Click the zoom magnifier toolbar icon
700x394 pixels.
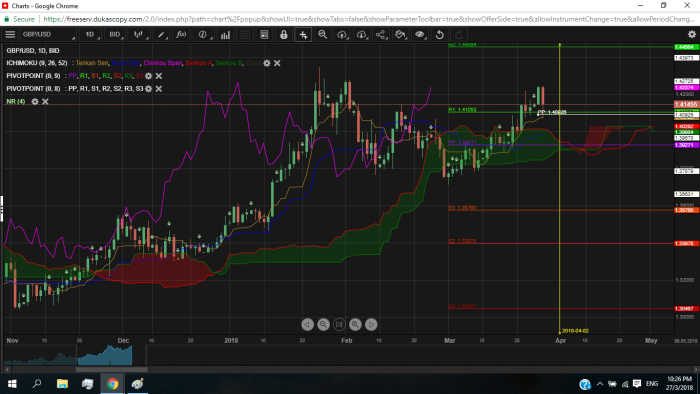[x=322, y=34]
